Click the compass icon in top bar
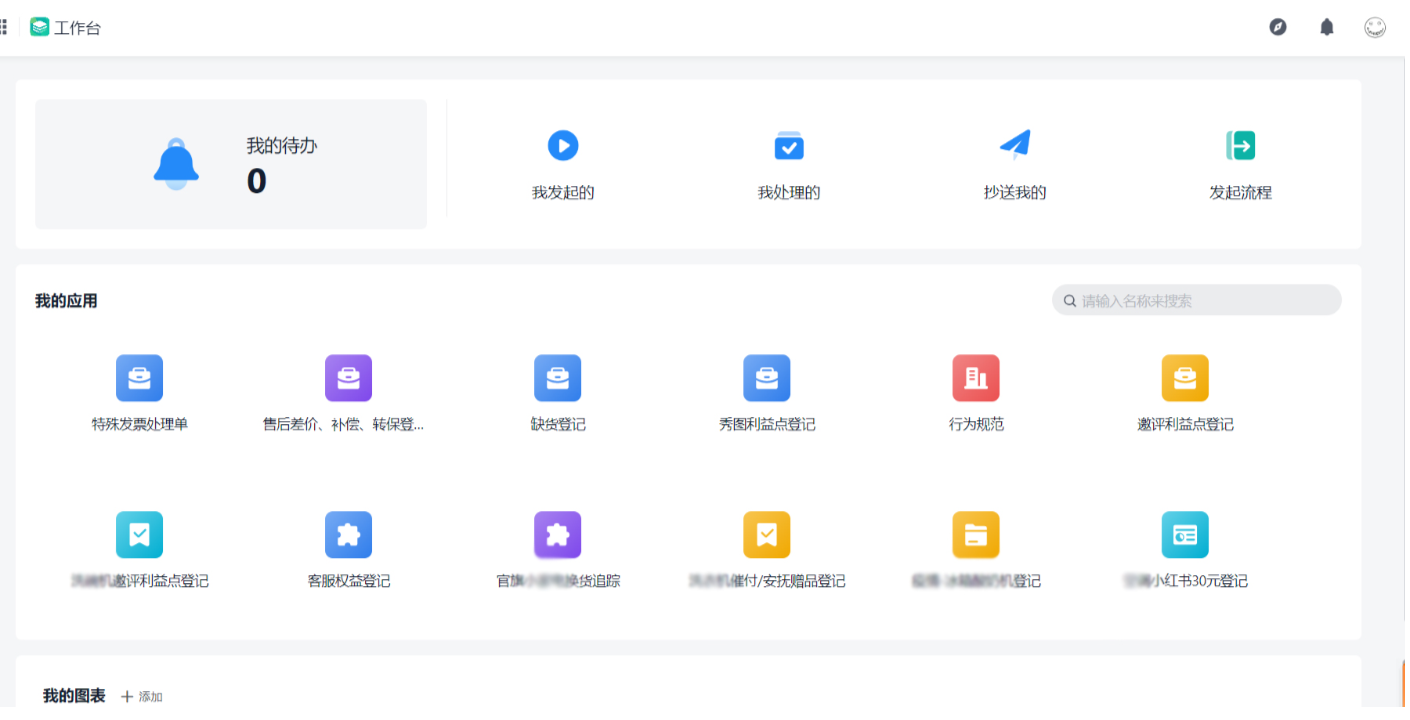 coord(1277,27)
